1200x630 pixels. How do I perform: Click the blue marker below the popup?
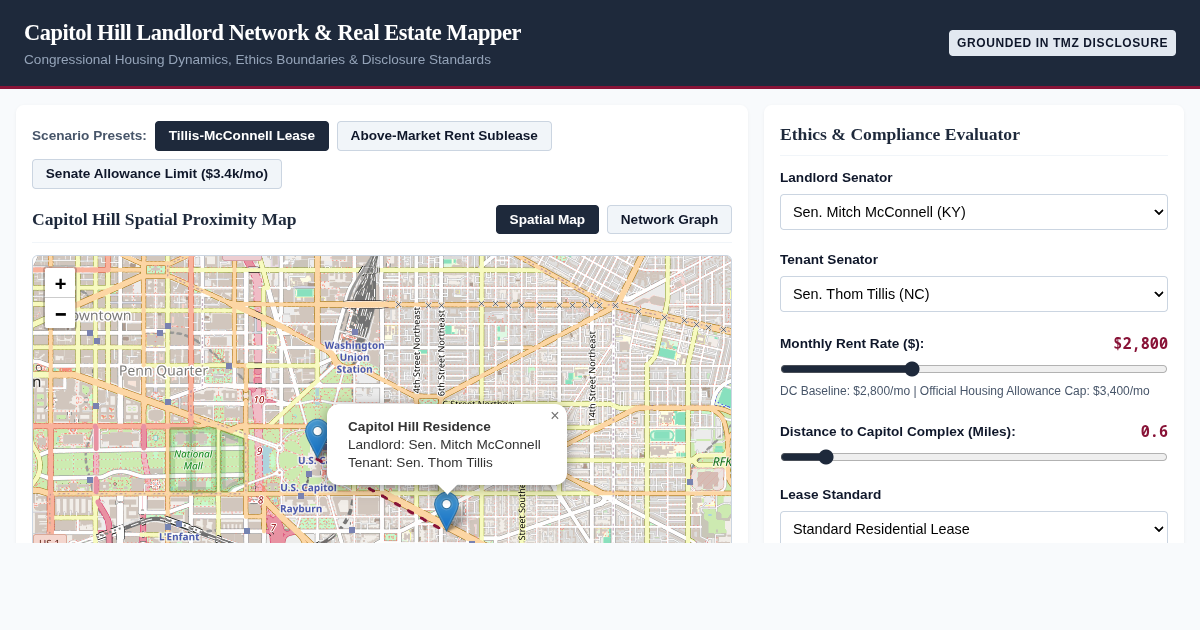coord(446,511)
